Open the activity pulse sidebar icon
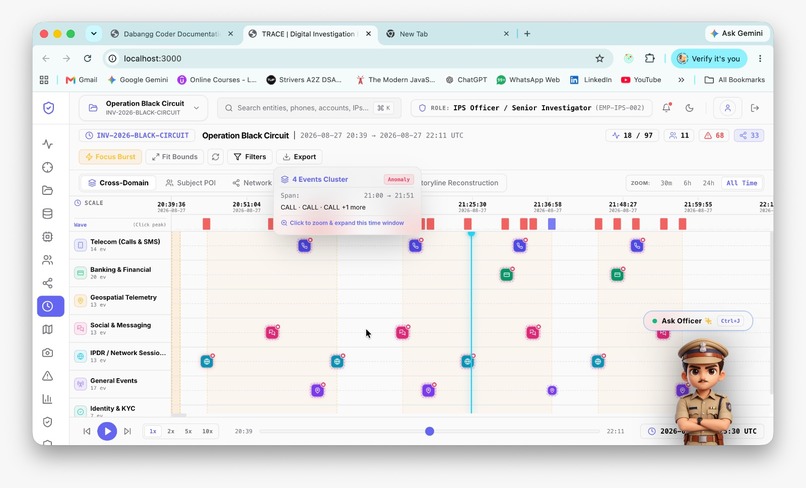The image size is (806, 488). coord(48,144)
